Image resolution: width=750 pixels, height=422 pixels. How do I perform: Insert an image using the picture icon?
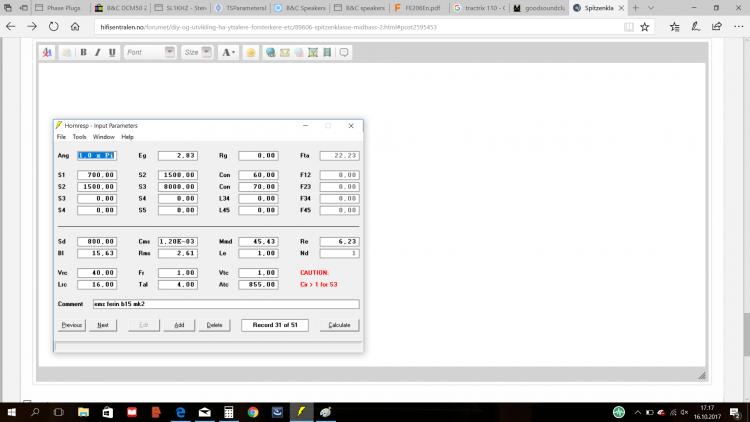[313, 53]
